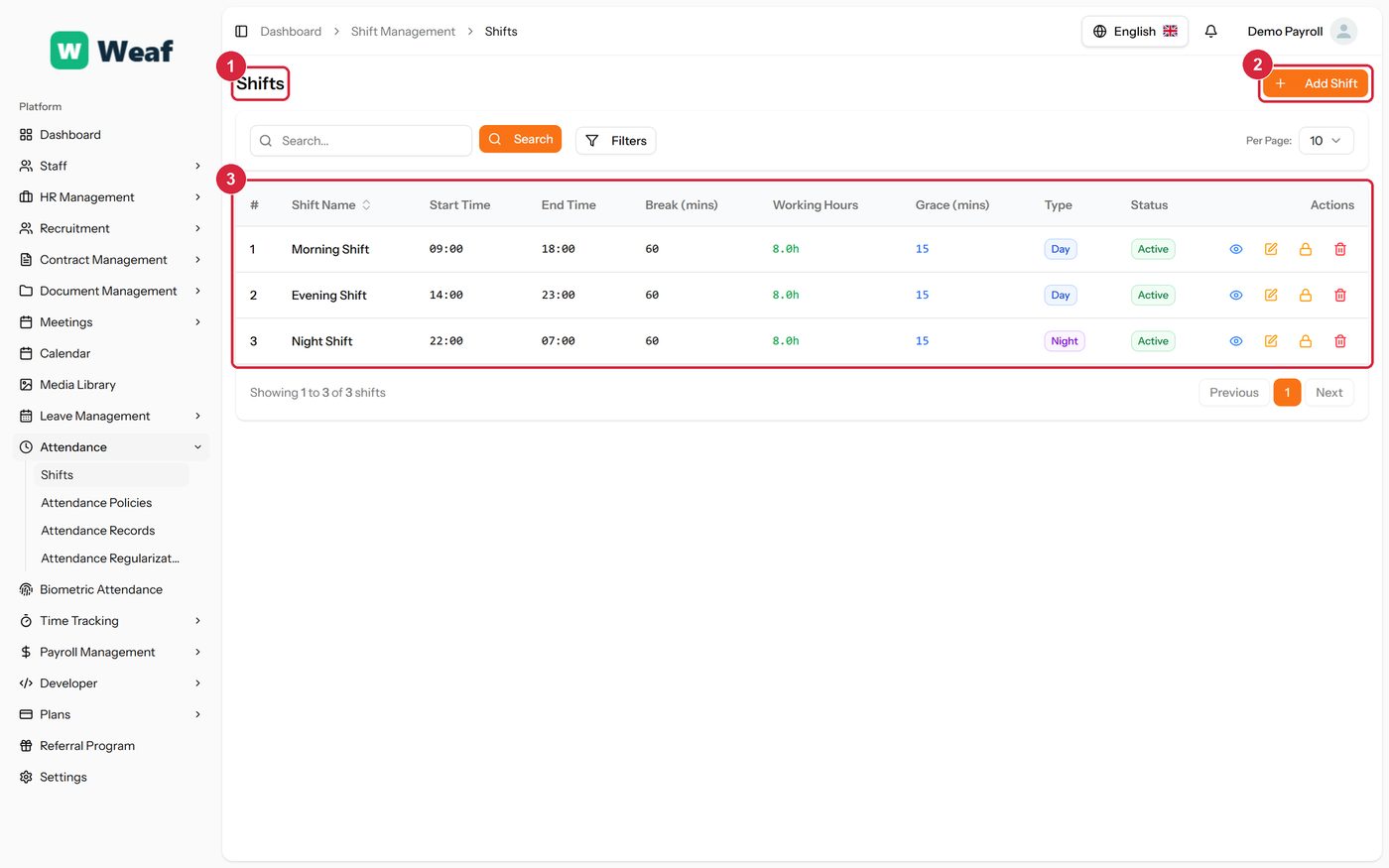
Task: Expand the Document Management chevron
Action: [197, 291]
